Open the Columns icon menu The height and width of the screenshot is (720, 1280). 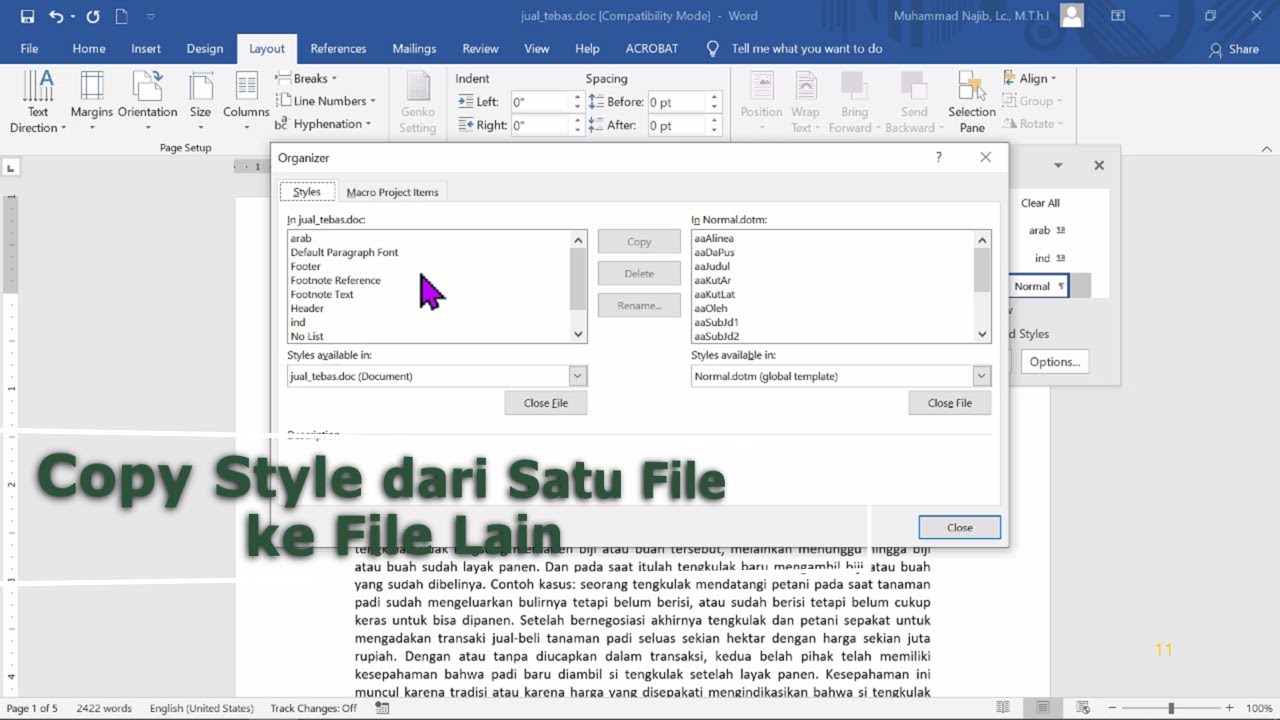(246, 96)
